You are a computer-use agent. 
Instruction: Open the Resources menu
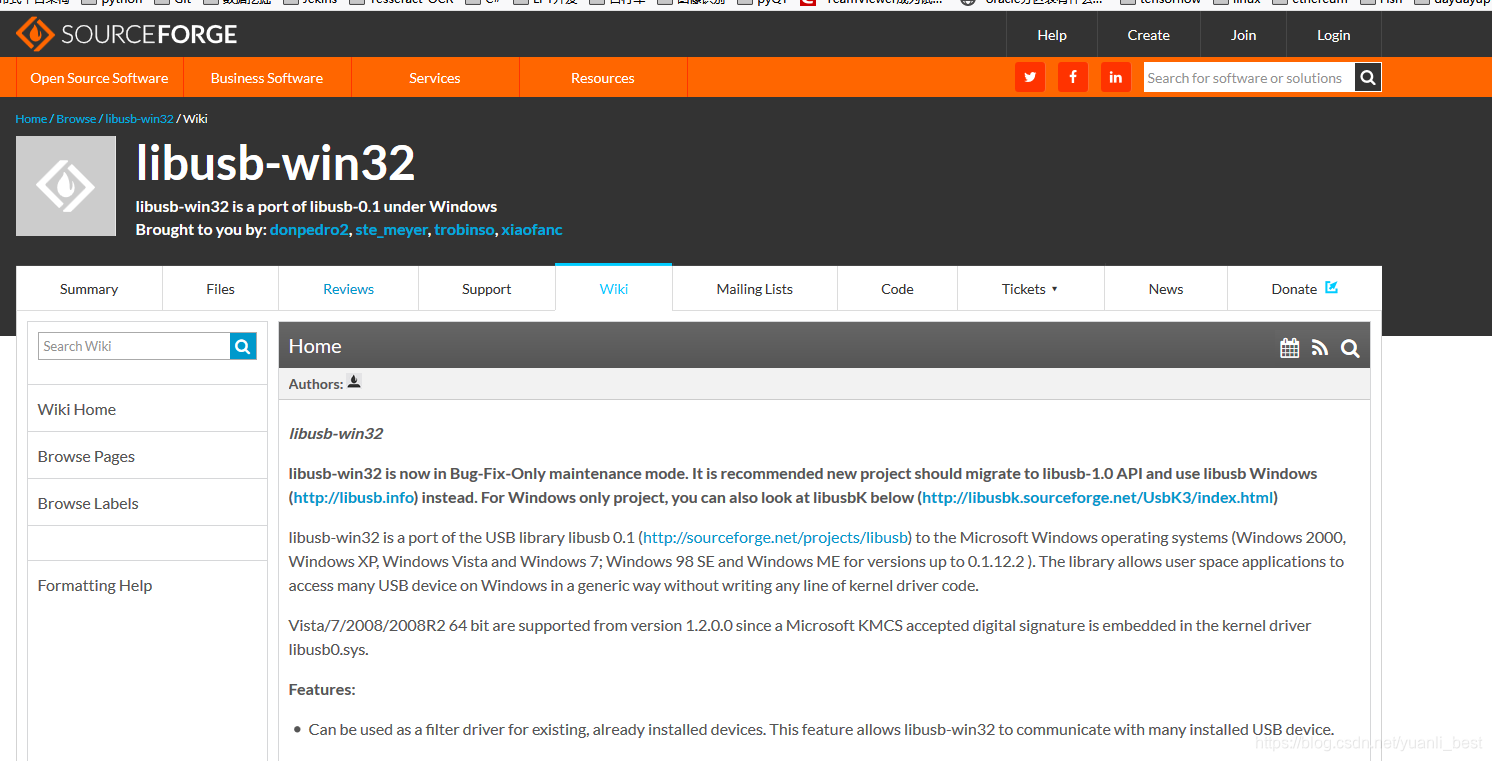tap(603, 78)
